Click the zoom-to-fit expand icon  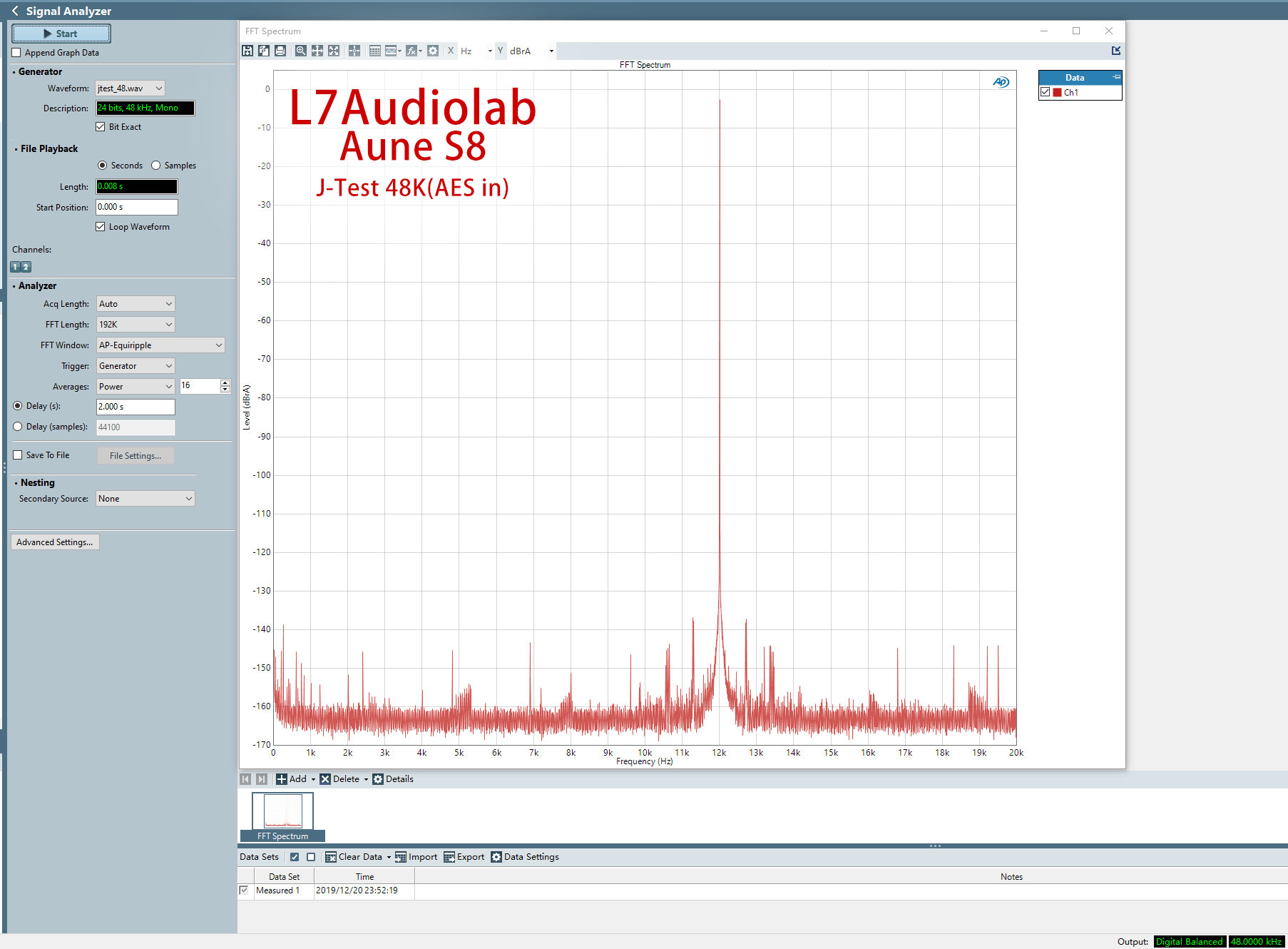tap(334, 51)
